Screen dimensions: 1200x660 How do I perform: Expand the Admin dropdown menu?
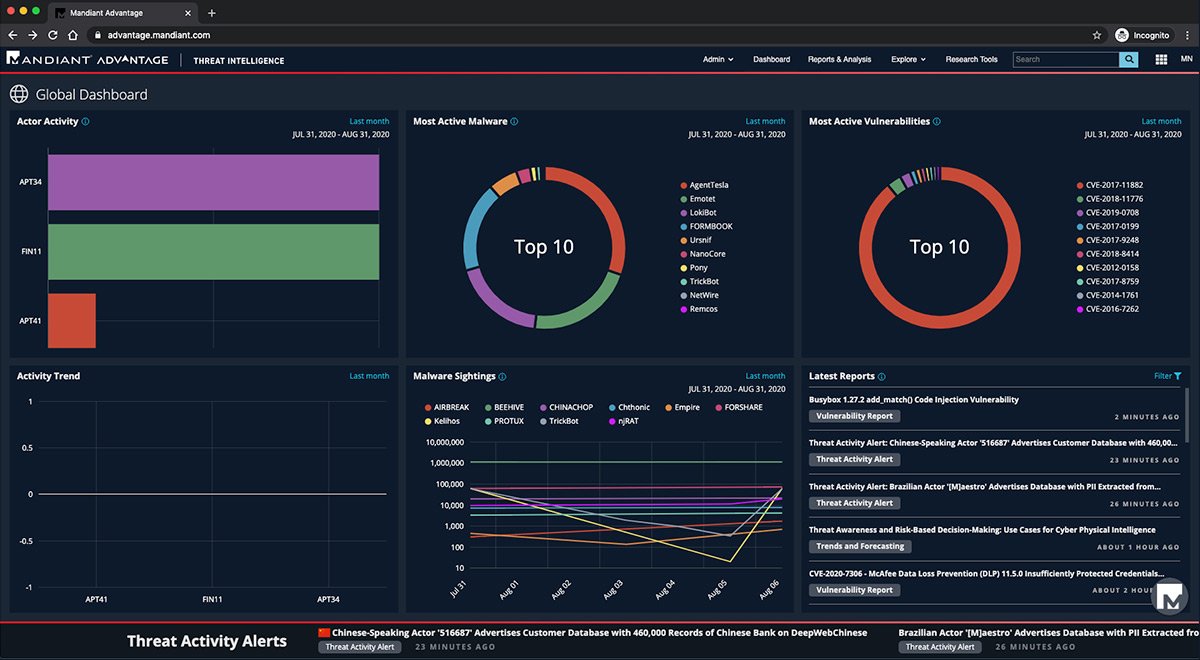(717, 60)
